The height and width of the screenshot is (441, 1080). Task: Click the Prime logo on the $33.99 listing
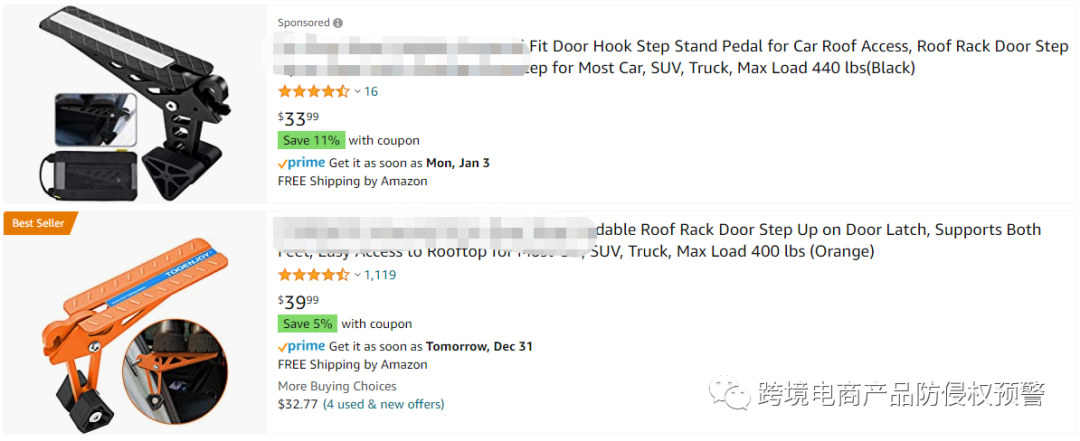click(x=301, y=163)
